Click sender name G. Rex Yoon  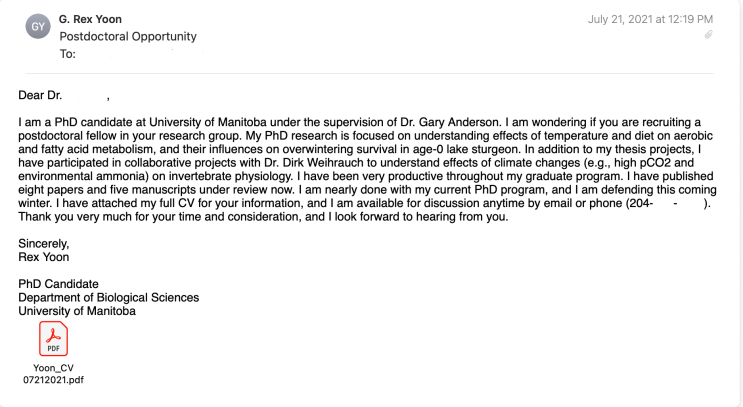(97, 19)
